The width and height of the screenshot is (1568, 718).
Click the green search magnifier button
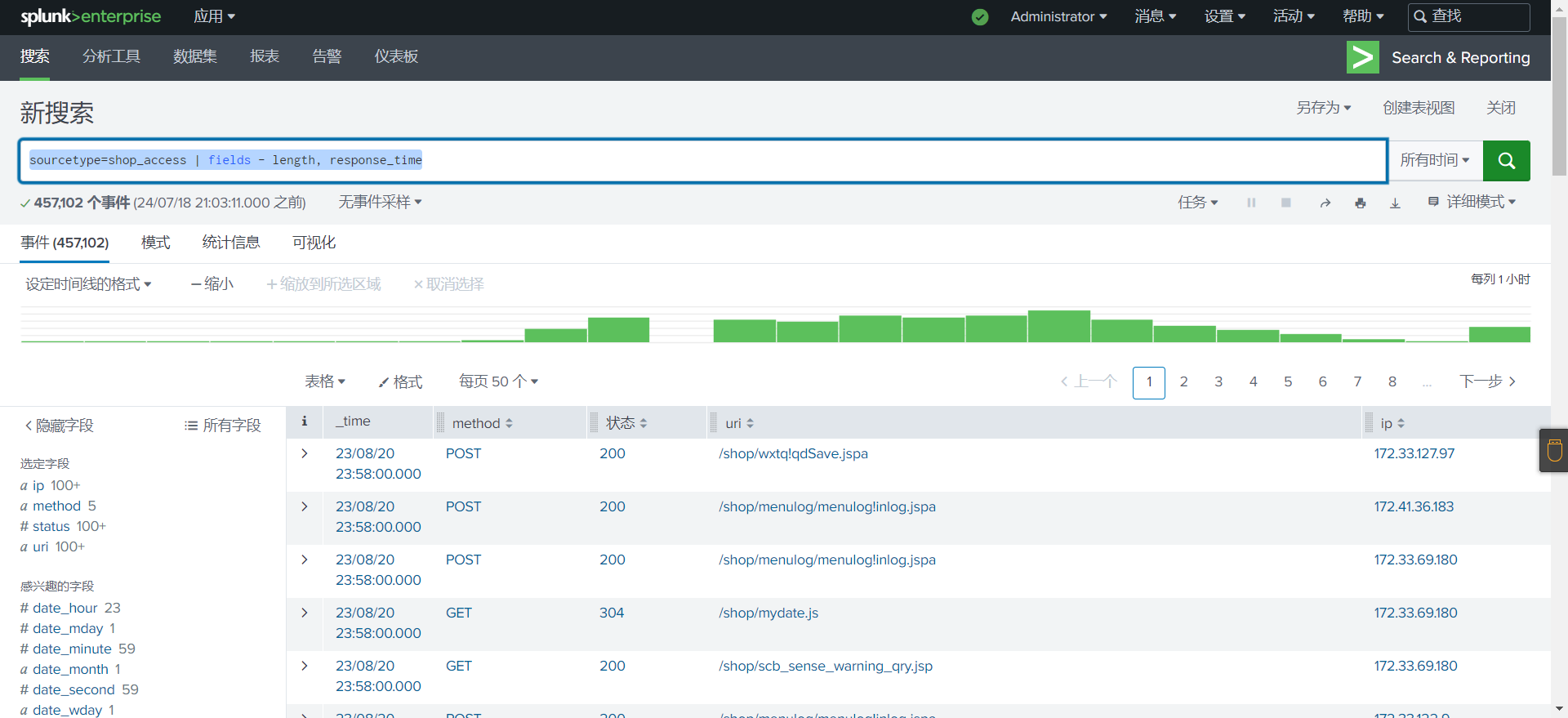click(x=1506, y=161)
